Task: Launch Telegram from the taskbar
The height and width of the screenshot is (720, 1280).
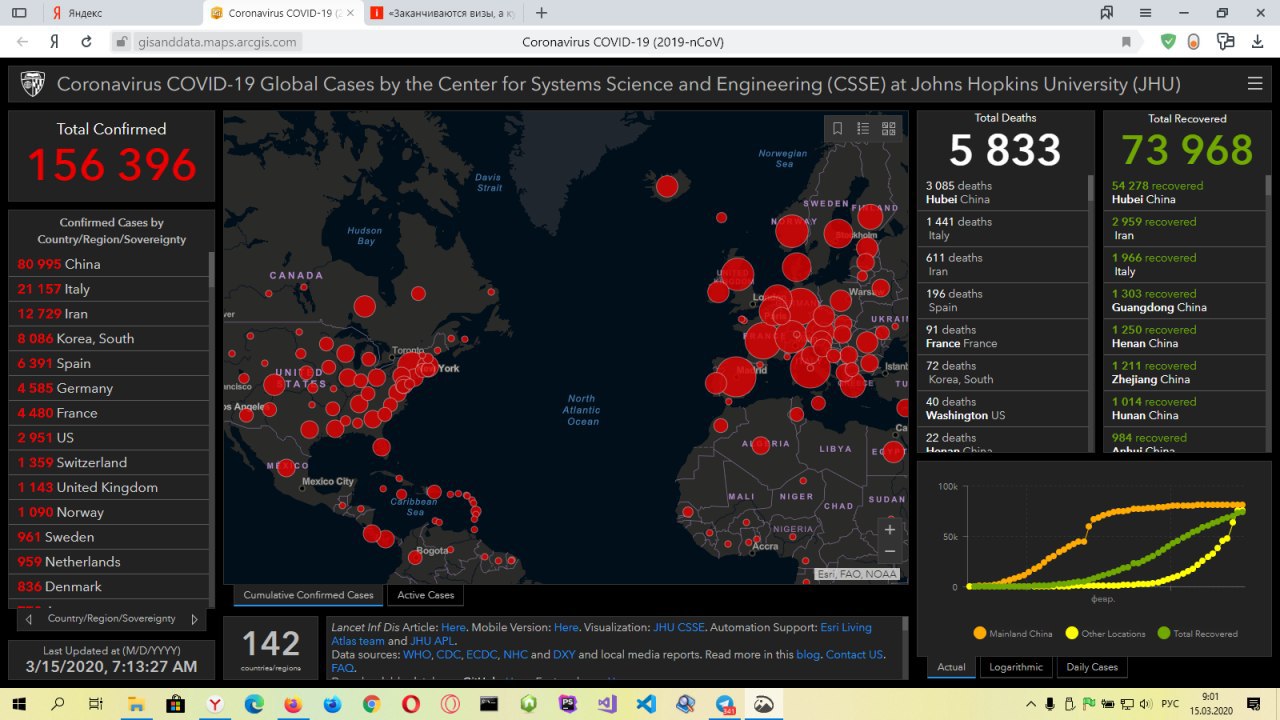Action: (x=725, y=704)
